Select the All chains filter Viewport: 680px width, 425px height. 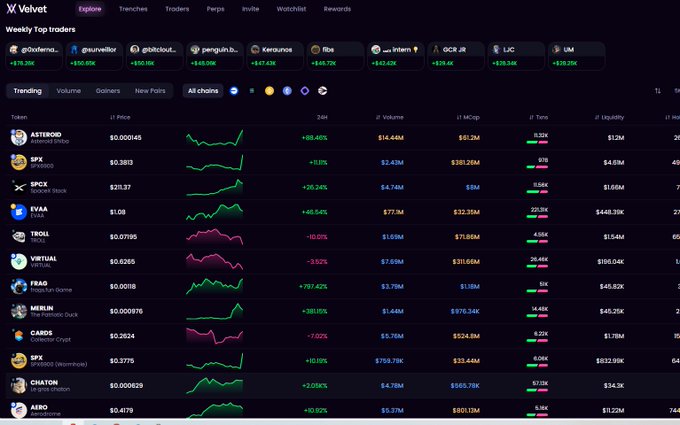click(x=203, y=91)
